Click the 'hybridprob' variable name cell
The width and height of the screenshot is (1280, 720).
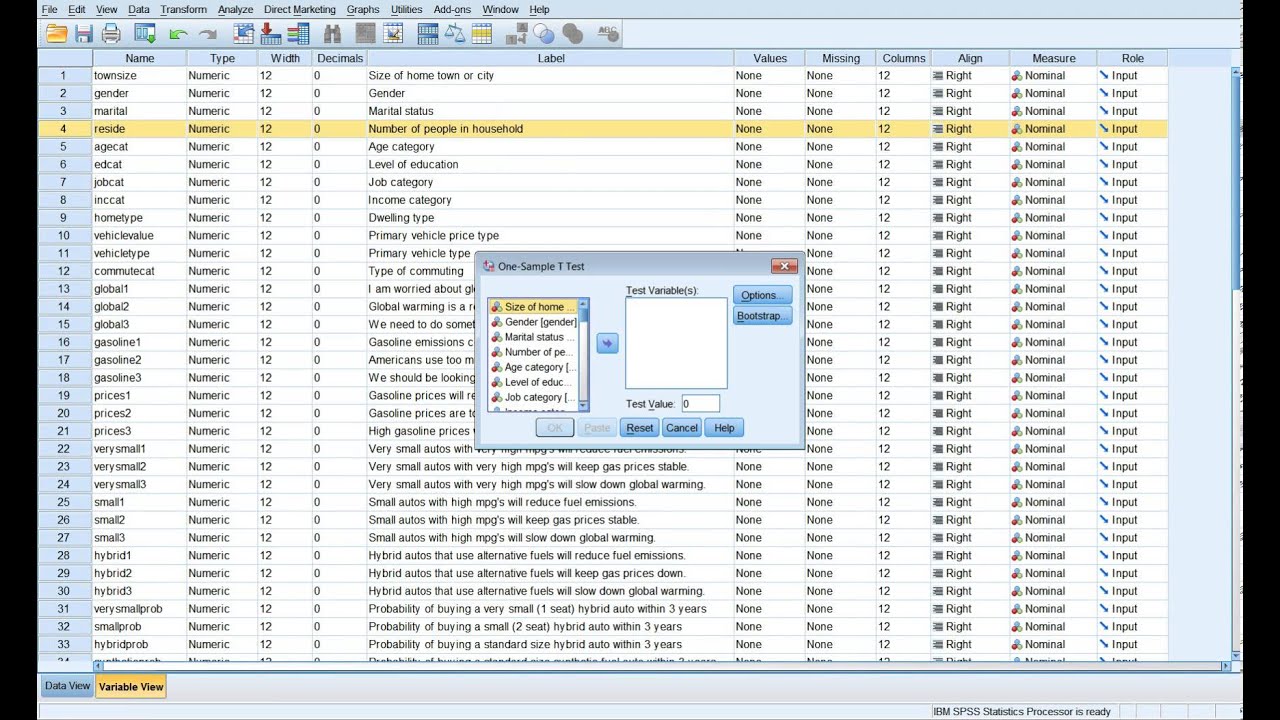140,644
